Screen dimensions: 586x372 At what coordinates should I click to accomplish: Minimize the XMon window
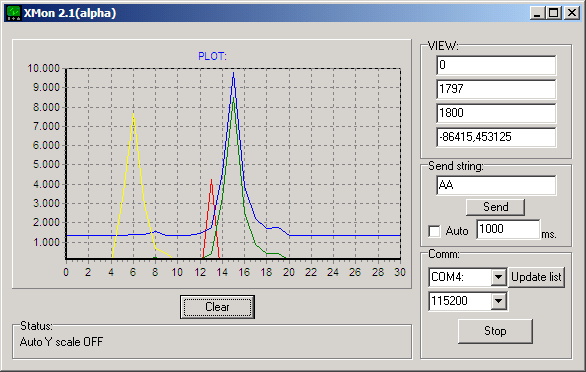coord(537,13)
